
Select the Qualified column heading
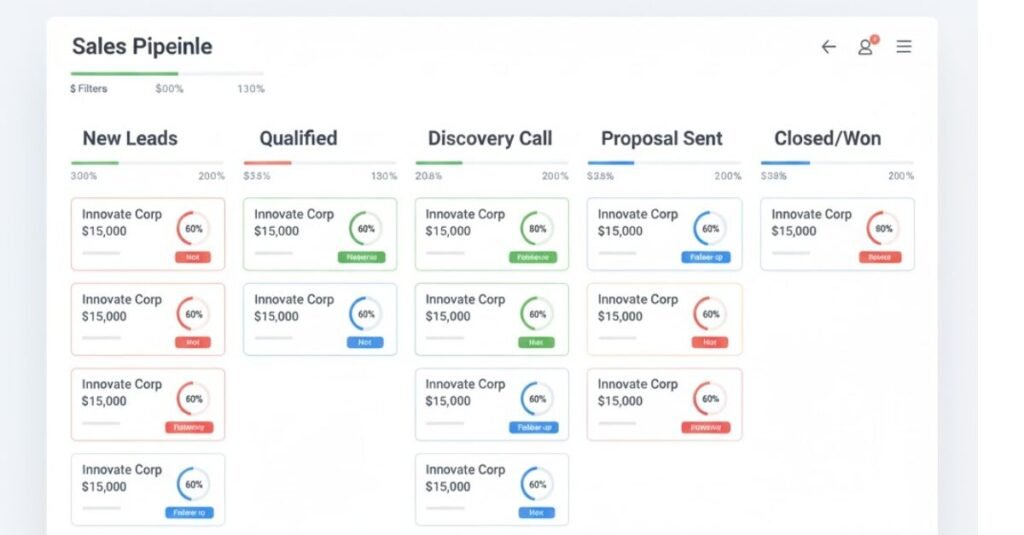(x=298, y=139)
